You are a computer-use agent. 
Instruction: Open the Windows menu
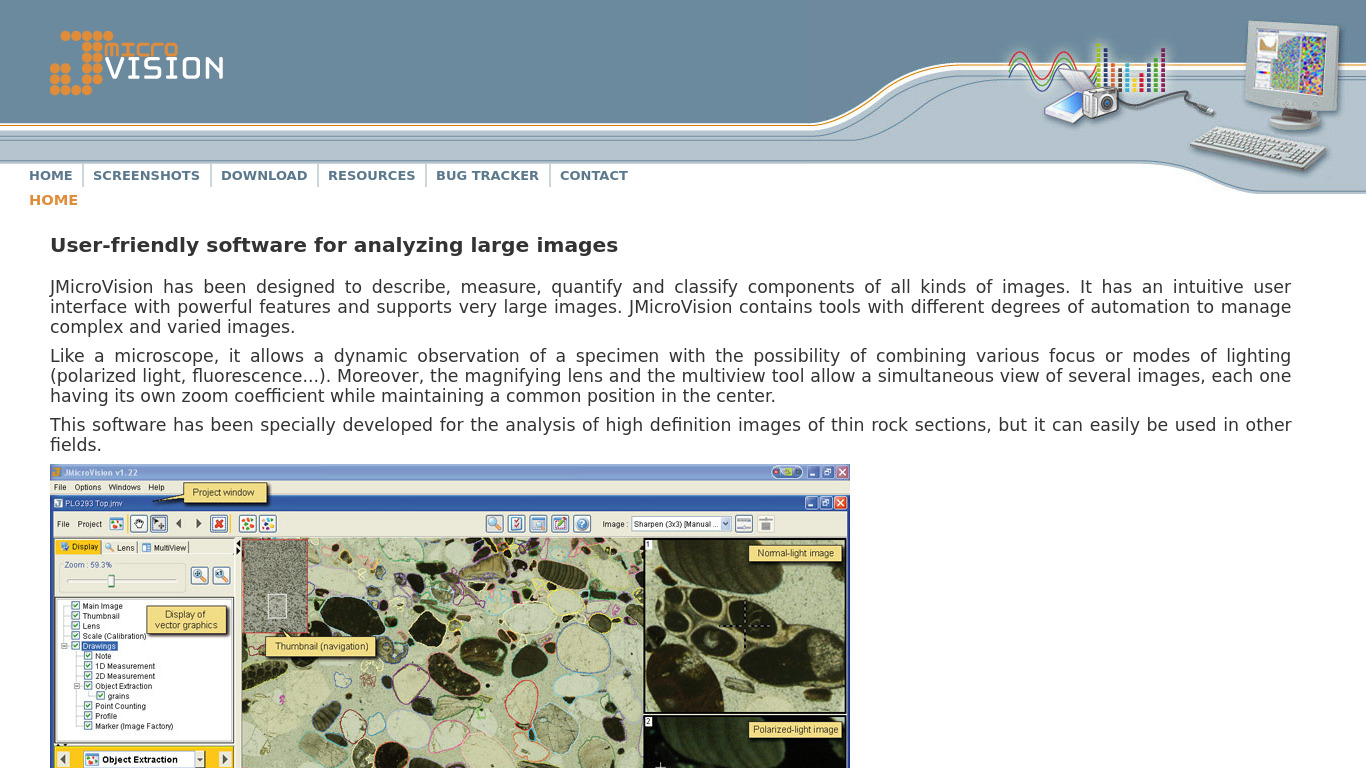125,487
